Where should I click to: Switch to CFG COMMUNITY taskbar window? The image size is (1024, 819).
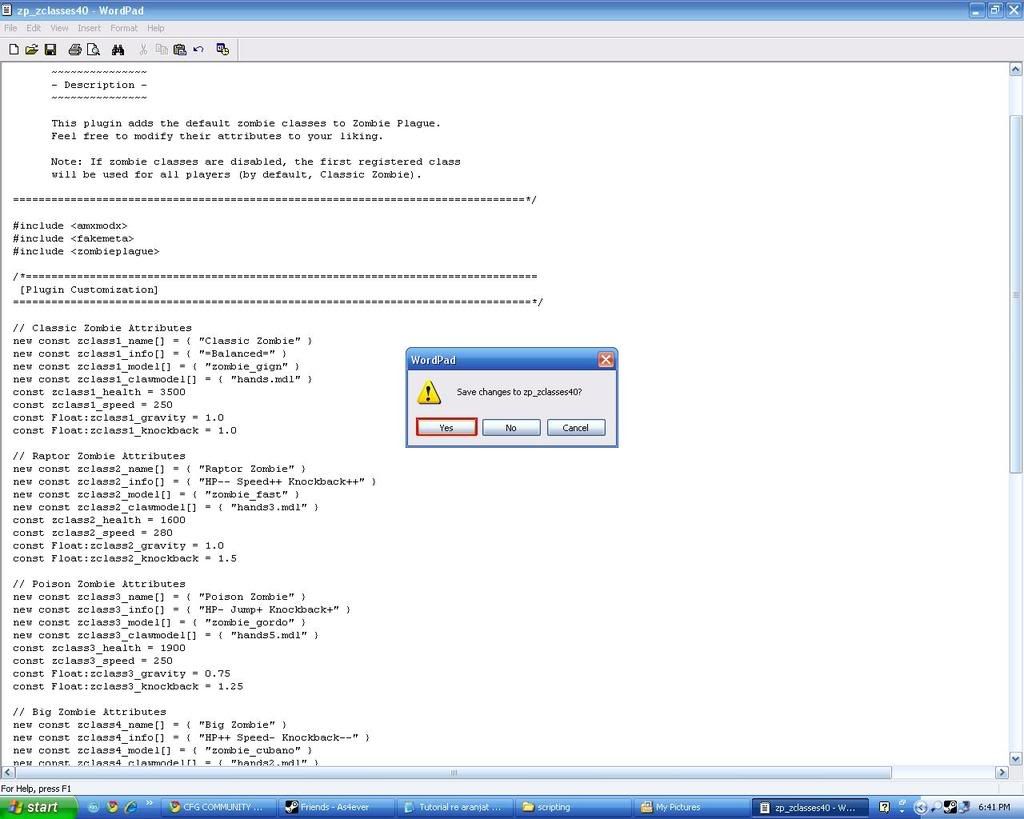point(217,807)
